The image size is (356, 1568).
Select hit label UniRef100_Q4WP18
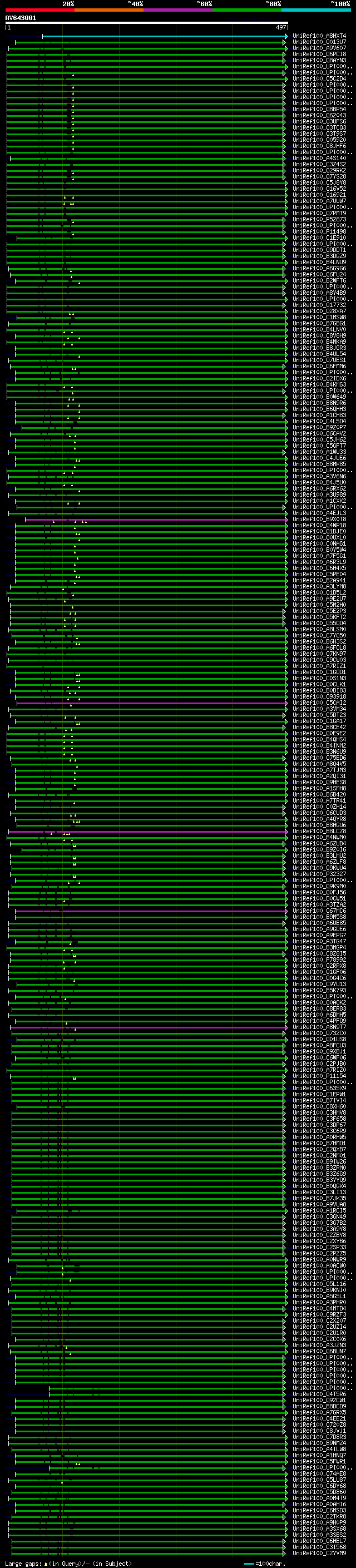(x=319, y=525)
